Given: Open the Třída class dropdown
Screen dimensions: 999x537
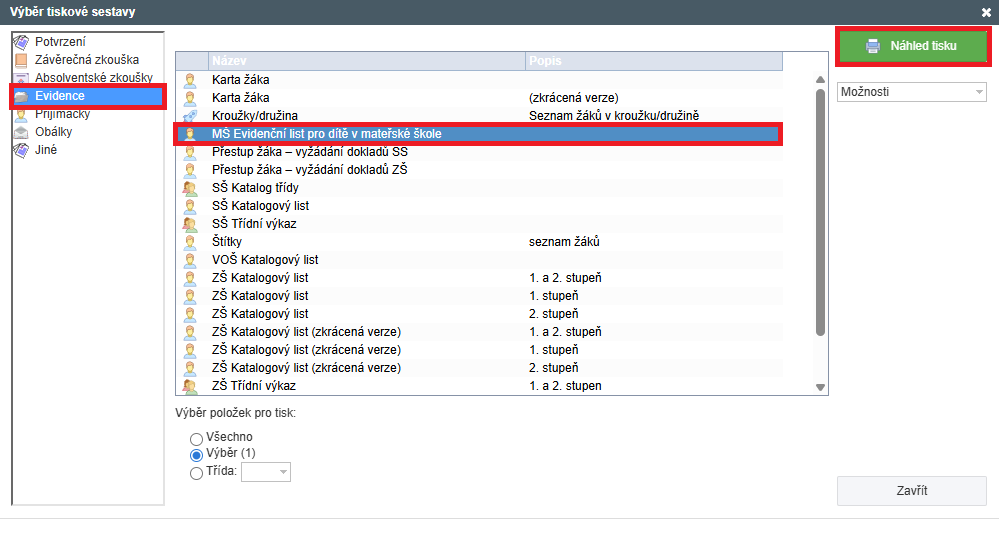Looking at the screenshot, I should 266,472.
